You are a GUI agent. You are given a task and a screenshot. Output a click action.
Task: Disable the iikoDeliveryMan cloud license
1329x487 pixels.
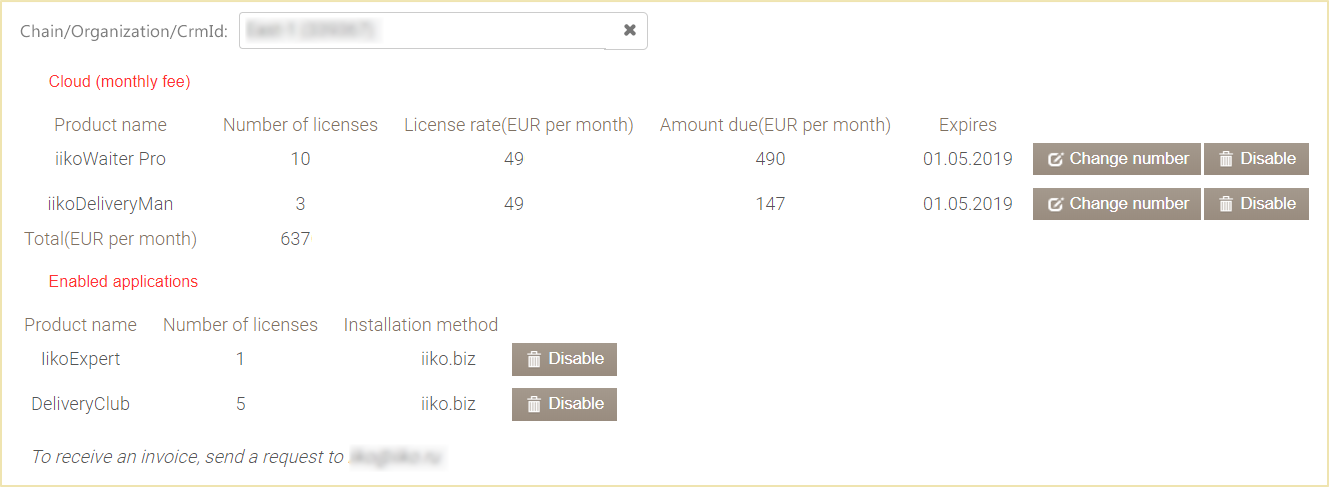1256,204
